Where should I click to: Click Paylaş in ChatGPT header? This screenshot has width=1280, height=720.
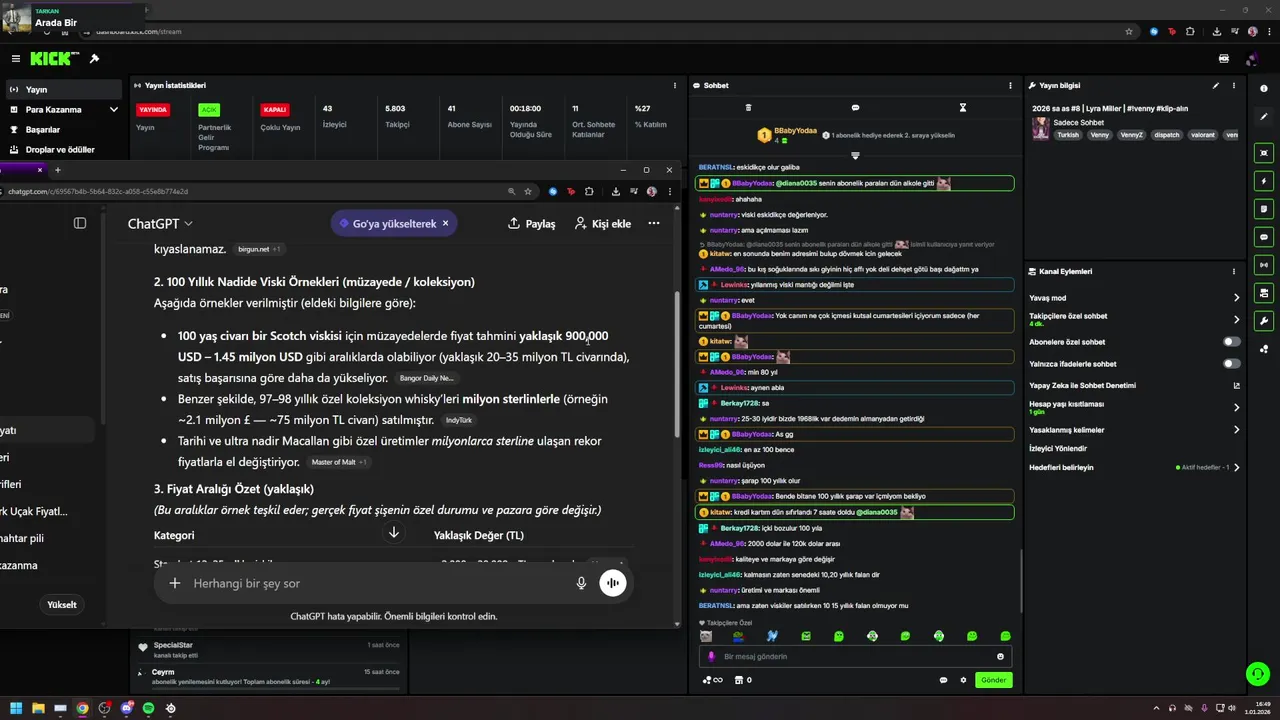point(531,224)
